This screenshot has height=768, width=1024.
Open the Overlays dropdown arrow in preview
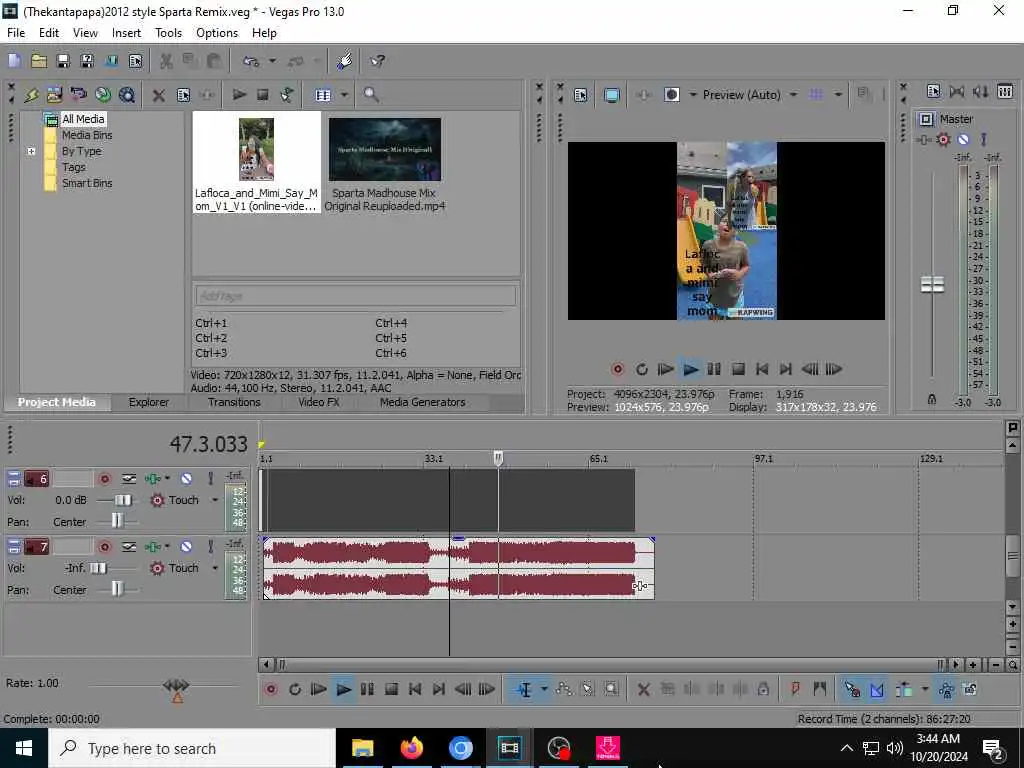[838, 95]
